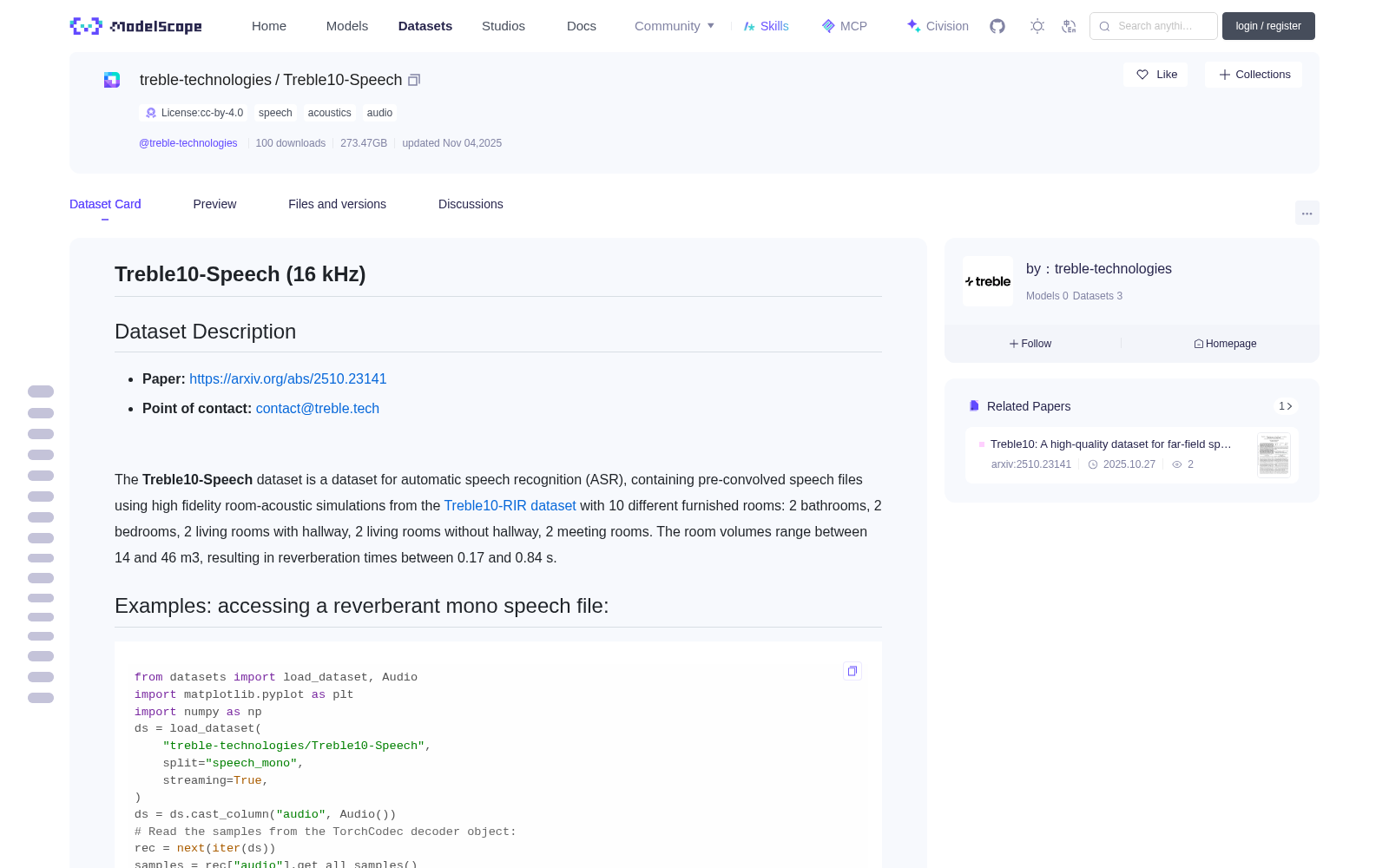The image size is (1389, 868).
Task: Expand the Related Papers count arrow
Action: coord(1286,406)
